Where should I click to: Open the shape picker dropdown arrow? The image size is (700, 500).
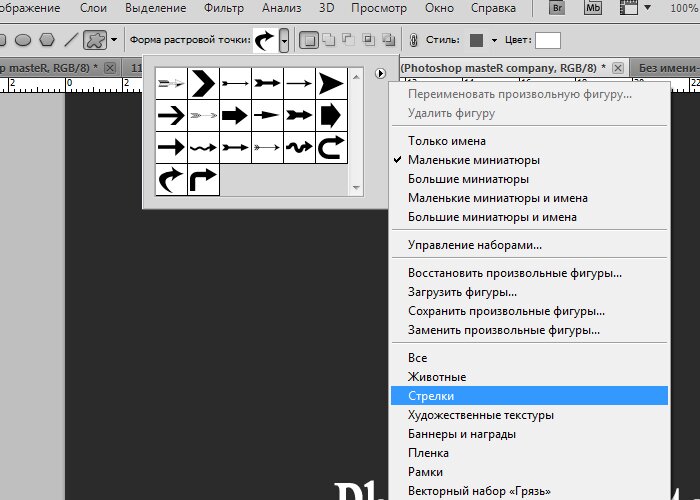285,41
